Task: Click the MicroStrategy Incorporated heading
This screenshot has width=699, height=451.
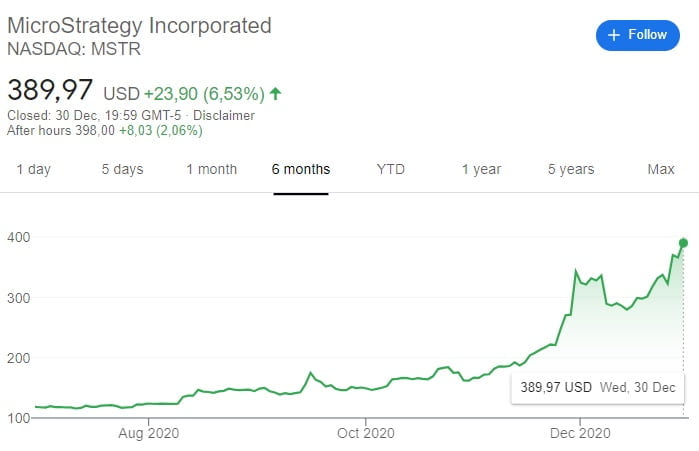Action: tap(139, 25)
